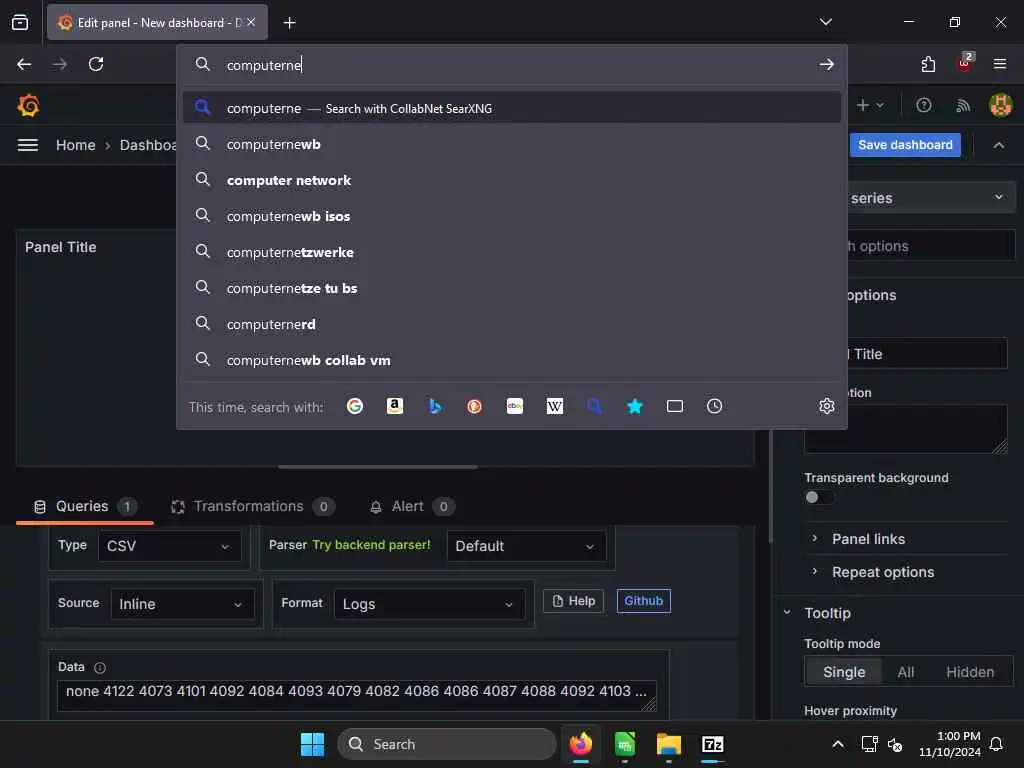This screenshot has width=1024, height=768.
Task: Click the inline Data text field
Action: pyautogui.click(x=357, y=696)
